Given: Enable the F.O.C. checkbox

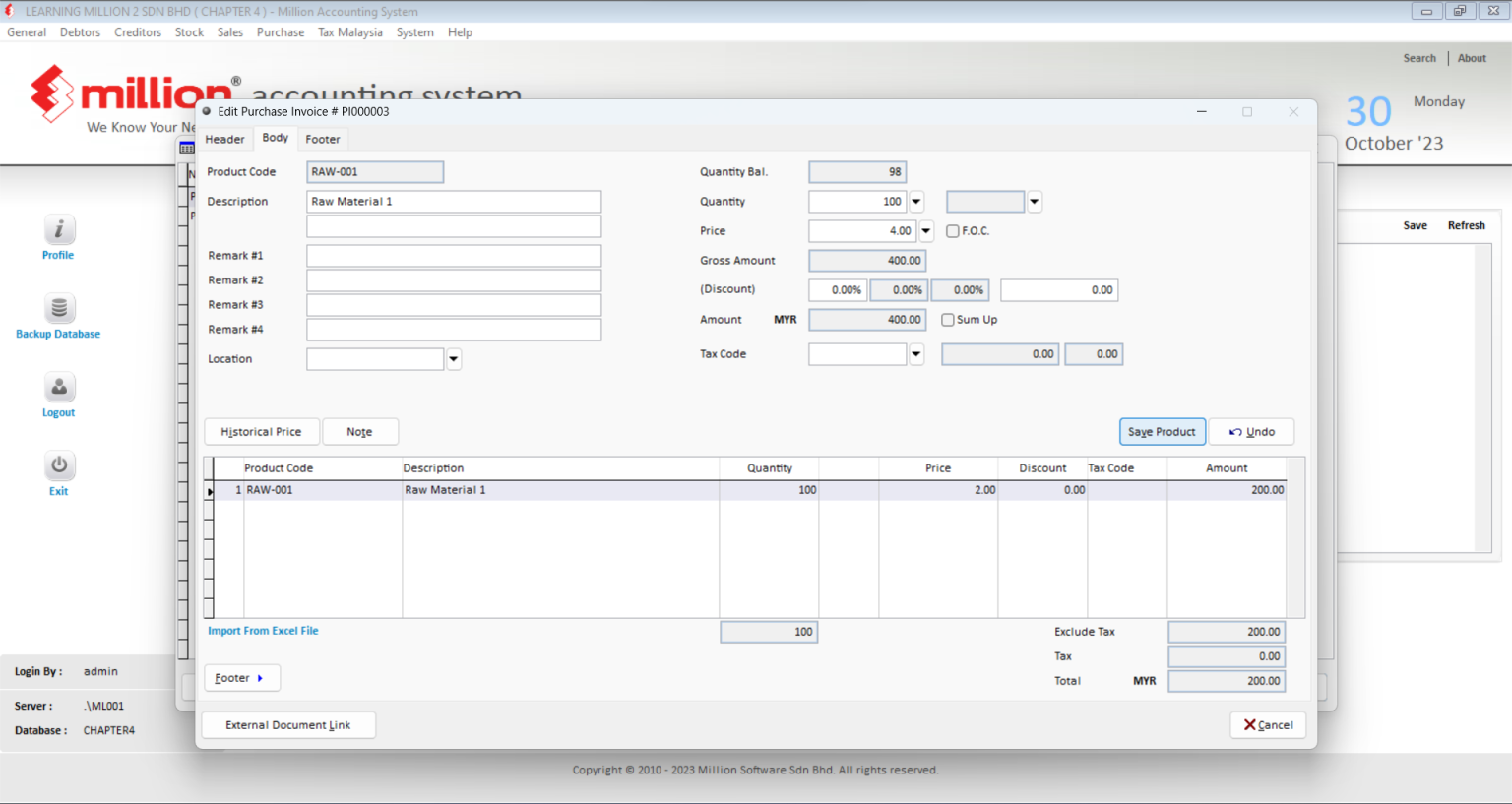Looking at the screenshot, I should click(952, 230).
